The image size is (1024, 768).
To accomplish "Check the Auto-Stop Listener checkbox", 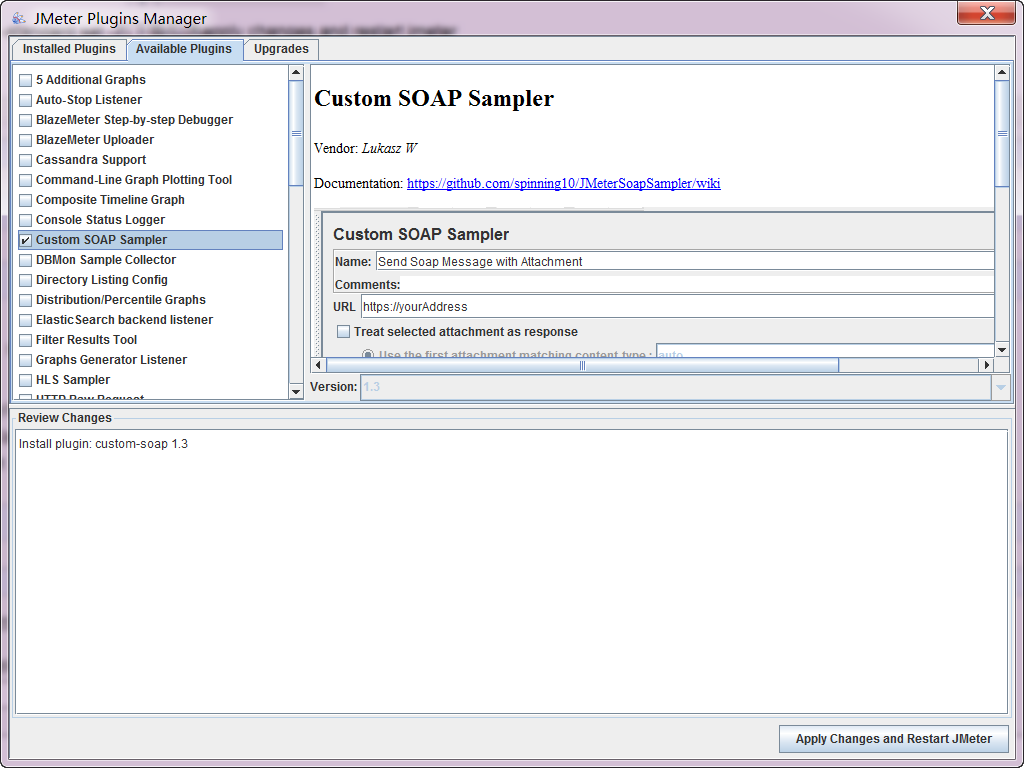I will click(x=25, y=101).
